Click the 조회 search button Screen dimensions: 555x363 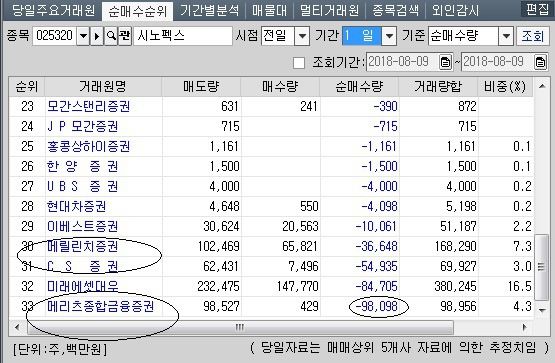tap(533, 36)
